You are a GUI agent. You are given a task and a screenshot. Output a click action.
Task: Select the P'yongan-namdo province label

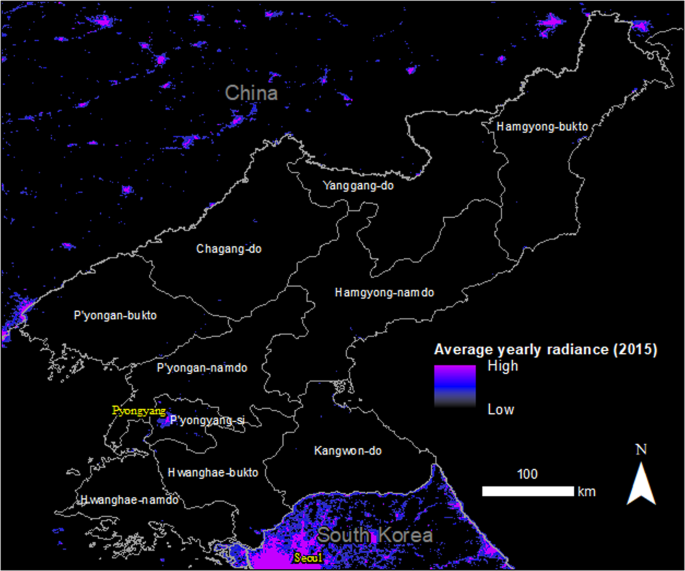point(202,368)
